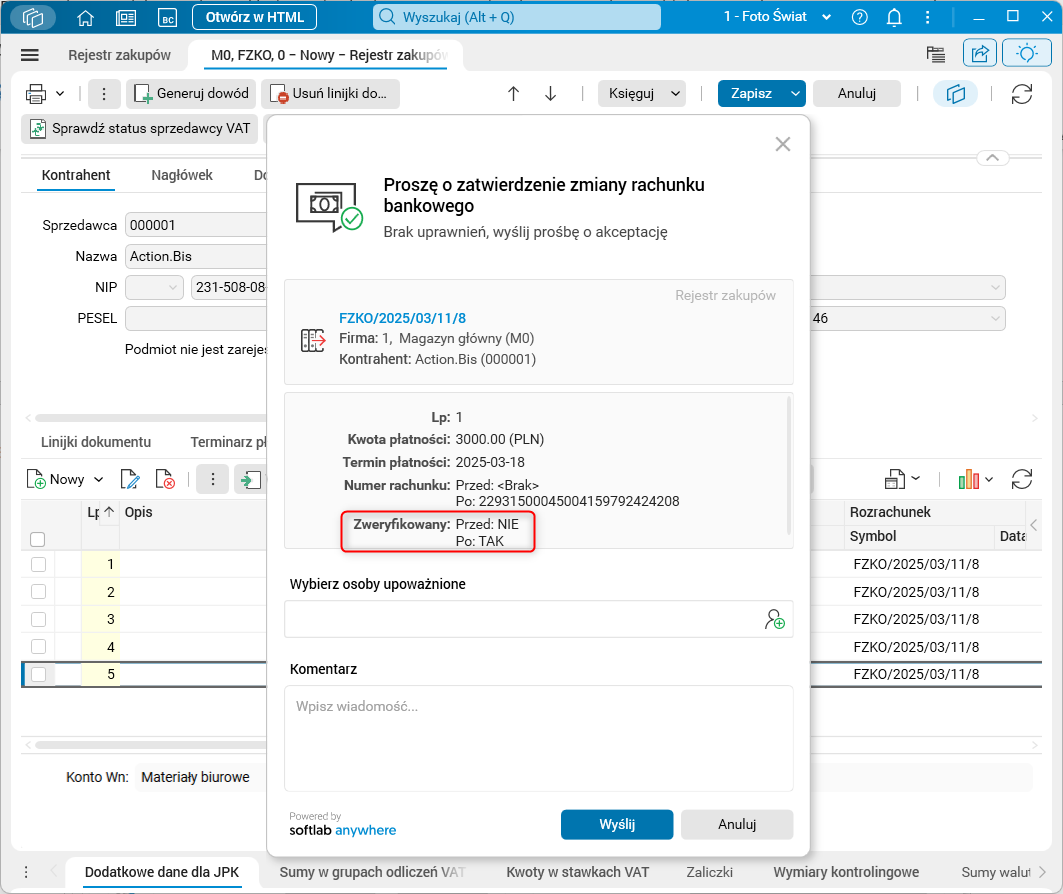Refresh the lines grid with refresh icon

point(1022,479)
